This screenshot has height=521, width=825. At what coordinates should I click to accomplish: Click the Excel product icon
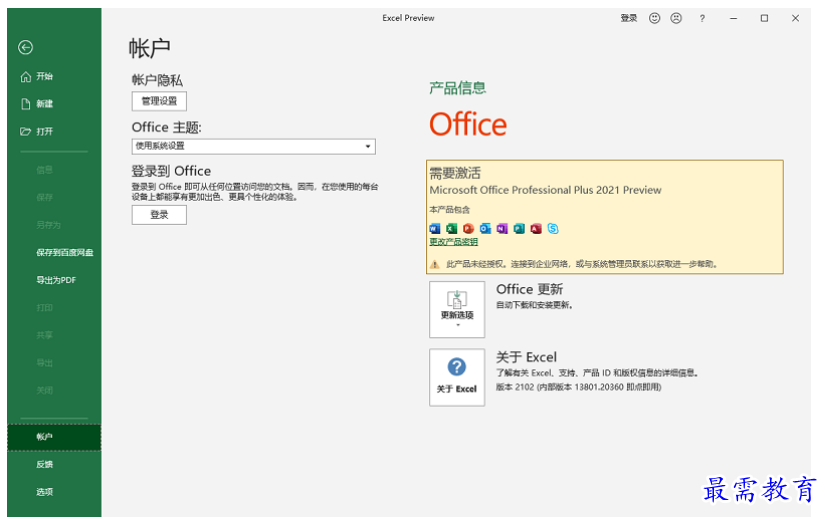click(451, 228)
